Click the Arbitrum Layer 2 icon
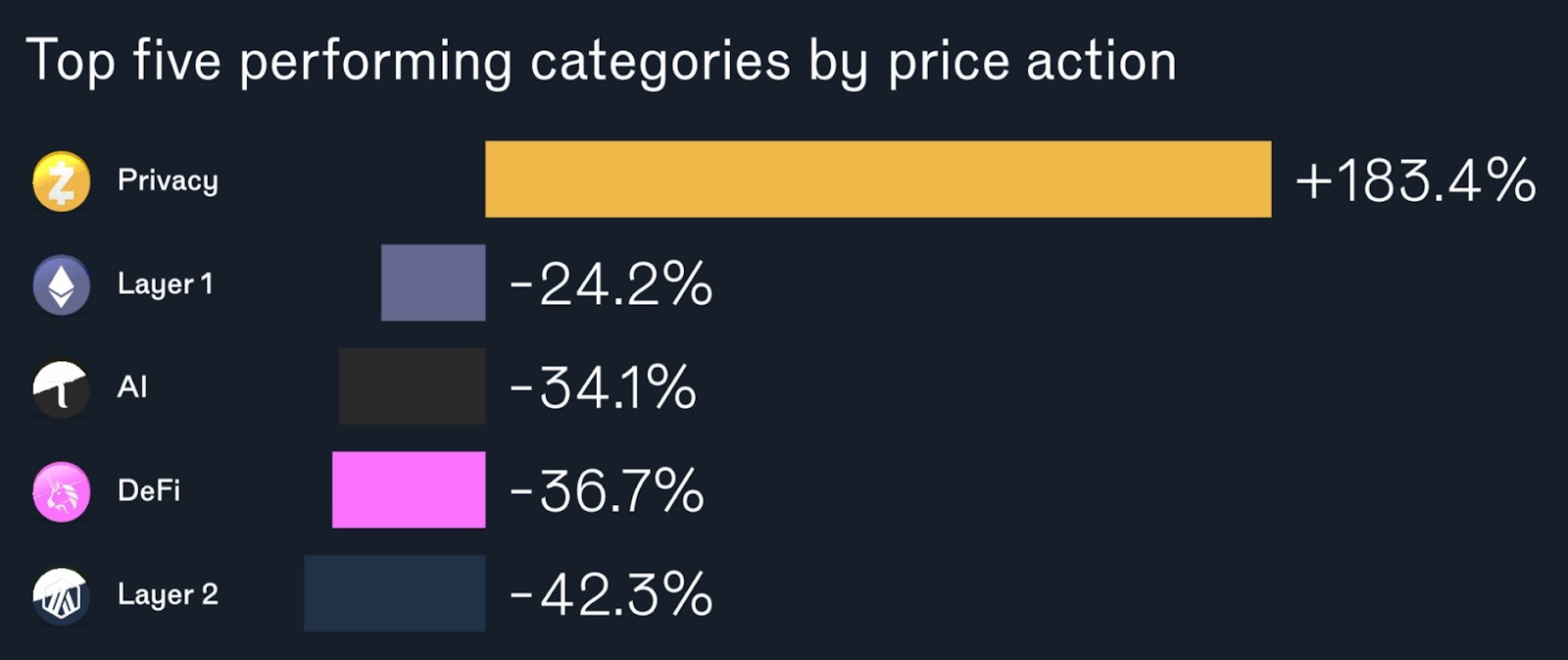 (61, 595)
